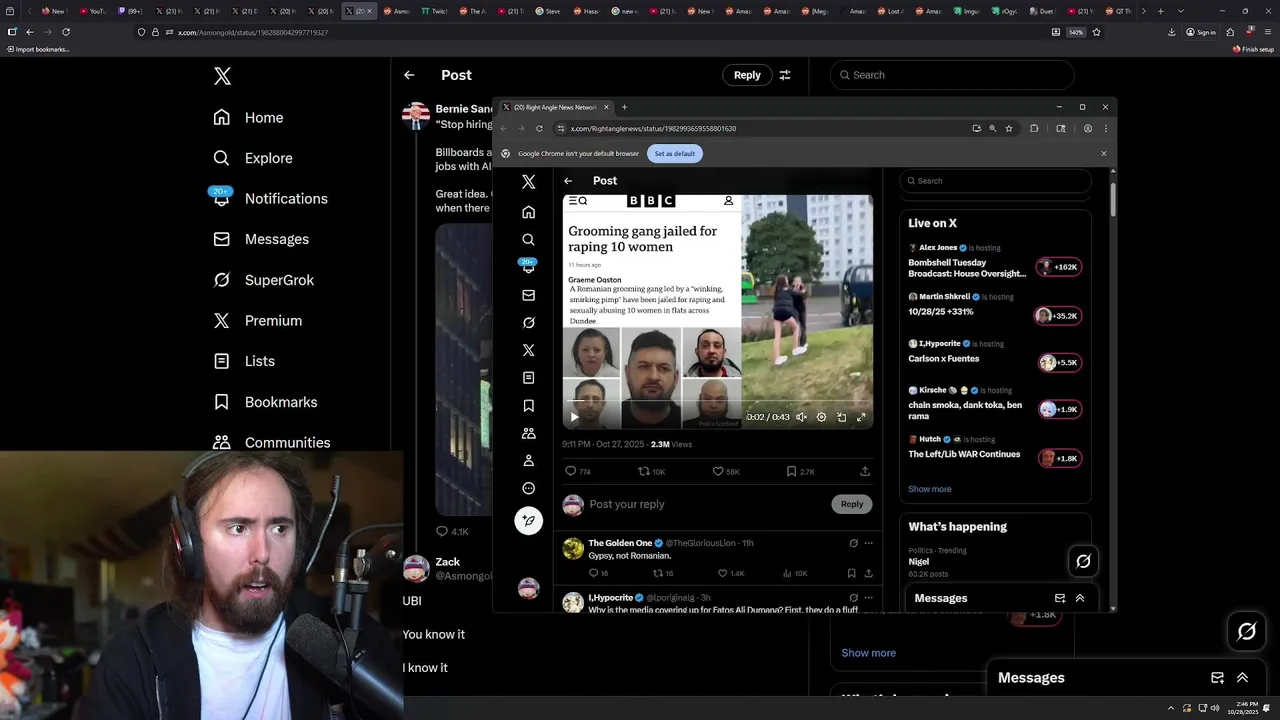Expand the background window Messages drawer chevrons
This screenshot has height=720, width=1280.
pyautogui.click(x=1242, y=677)
